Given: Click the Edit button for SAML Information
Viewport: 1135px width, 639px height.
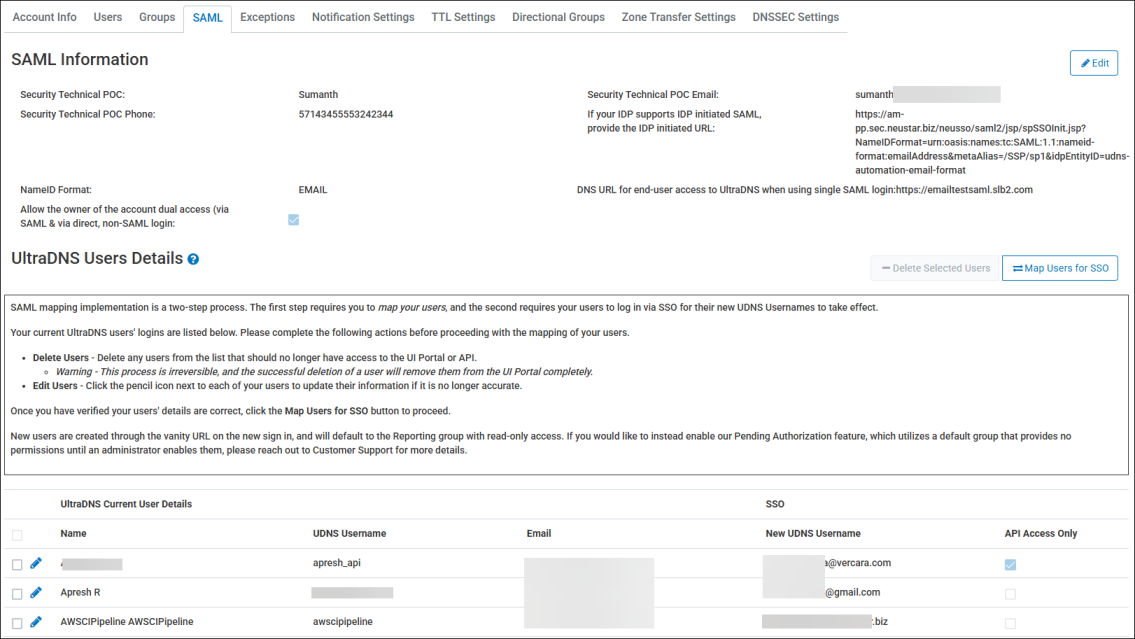Looking at the screenshot, I should [x=1093, y=63].
